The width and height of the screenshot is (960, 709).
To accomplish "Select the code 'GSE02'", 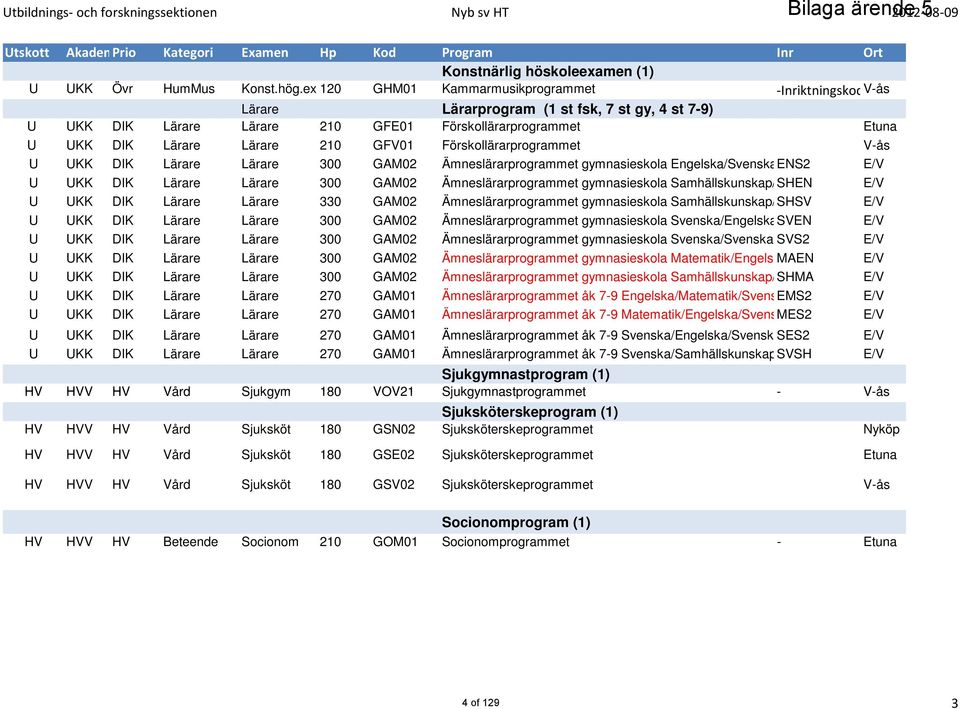I will [394, 455].
